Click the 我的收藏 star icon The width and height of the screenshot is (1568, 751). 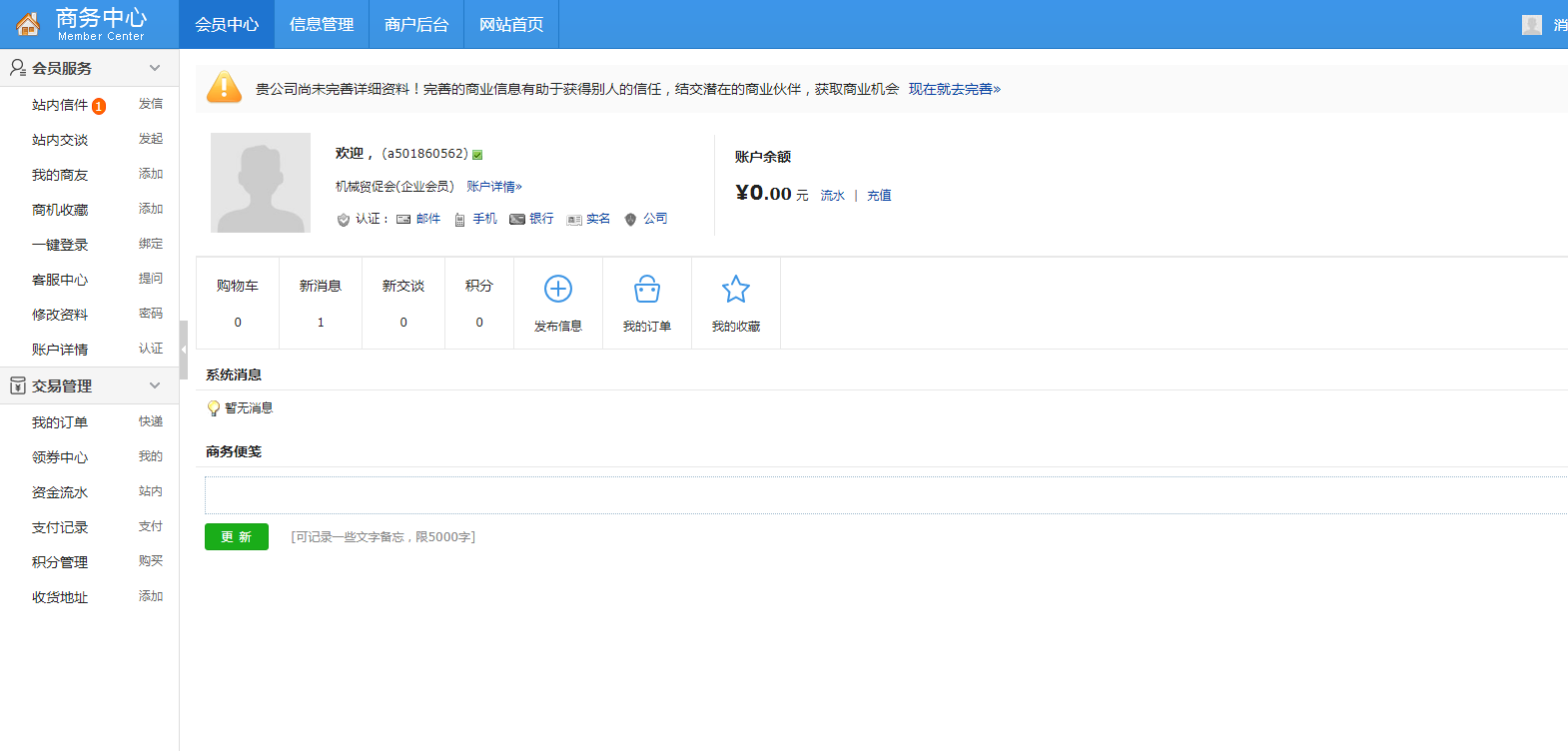point(735,289)
